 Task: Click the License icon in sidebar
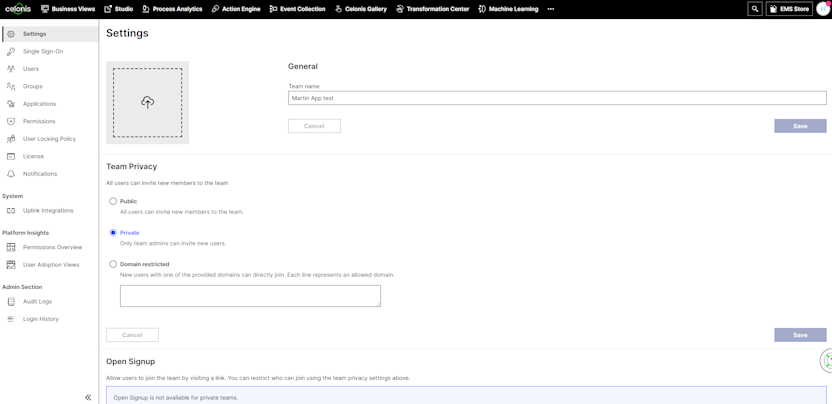click(11, 157)
